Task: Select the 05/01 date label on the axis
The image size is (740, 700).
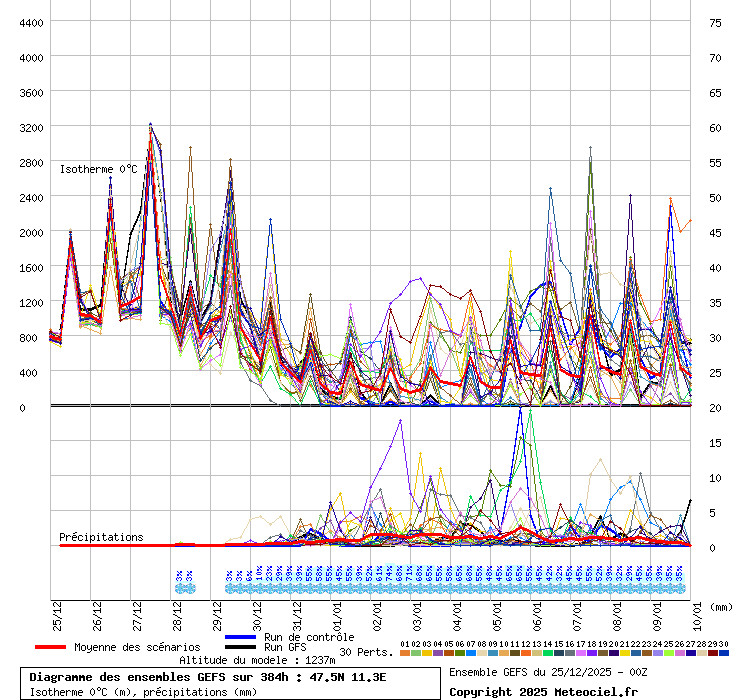Action: click(x=498, y=613)
